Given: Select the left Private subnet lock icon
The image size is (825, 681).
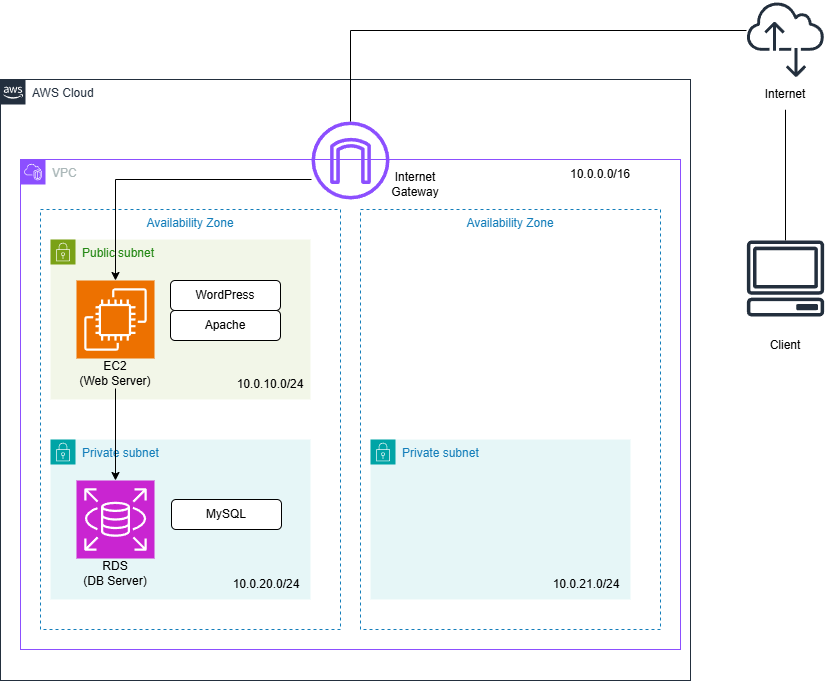Looking at the screenshot, I should tap(62, 452).
